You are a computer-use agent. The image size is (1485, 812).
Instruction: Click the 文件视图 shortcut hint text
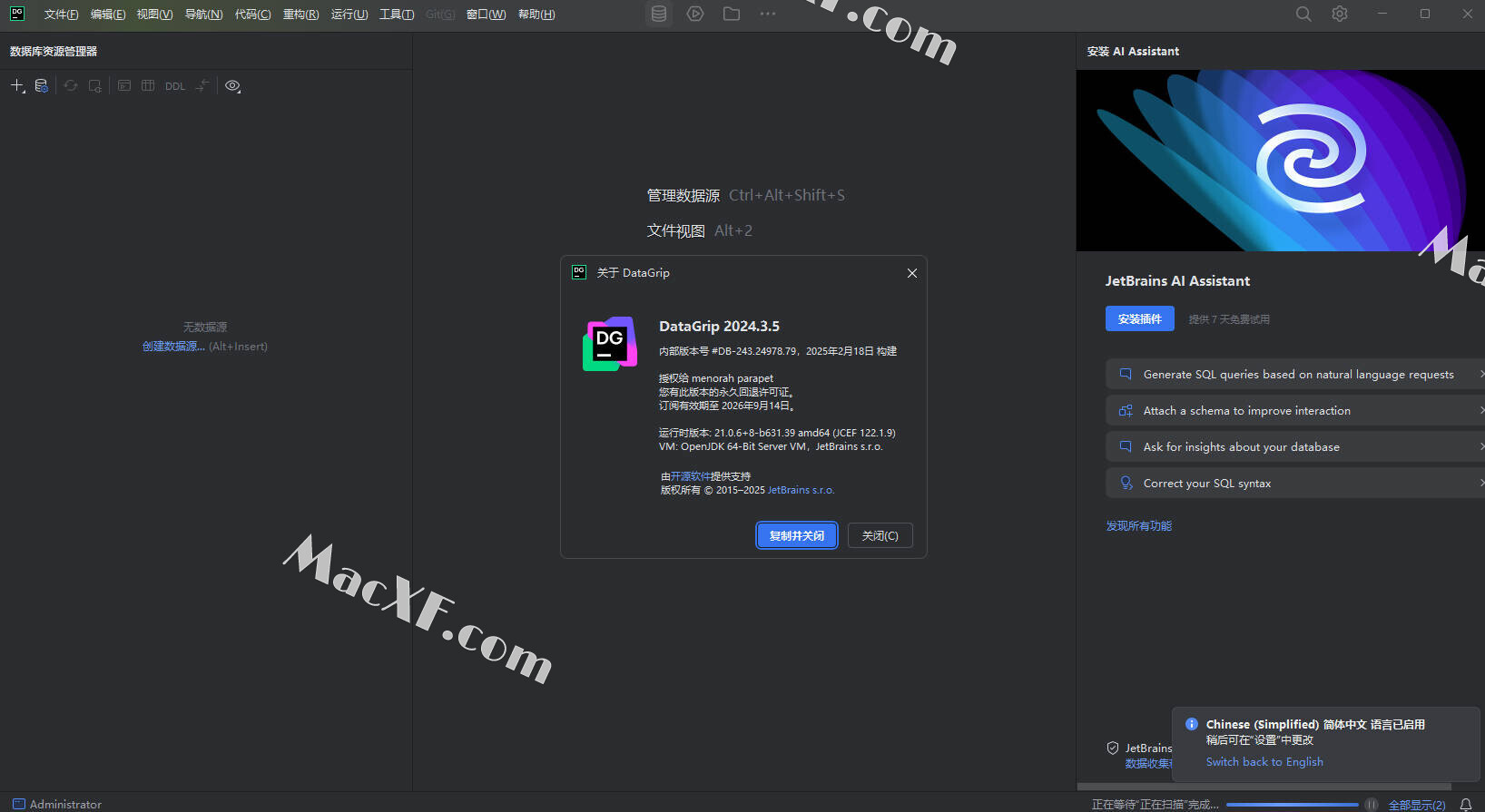coord(675,230)
